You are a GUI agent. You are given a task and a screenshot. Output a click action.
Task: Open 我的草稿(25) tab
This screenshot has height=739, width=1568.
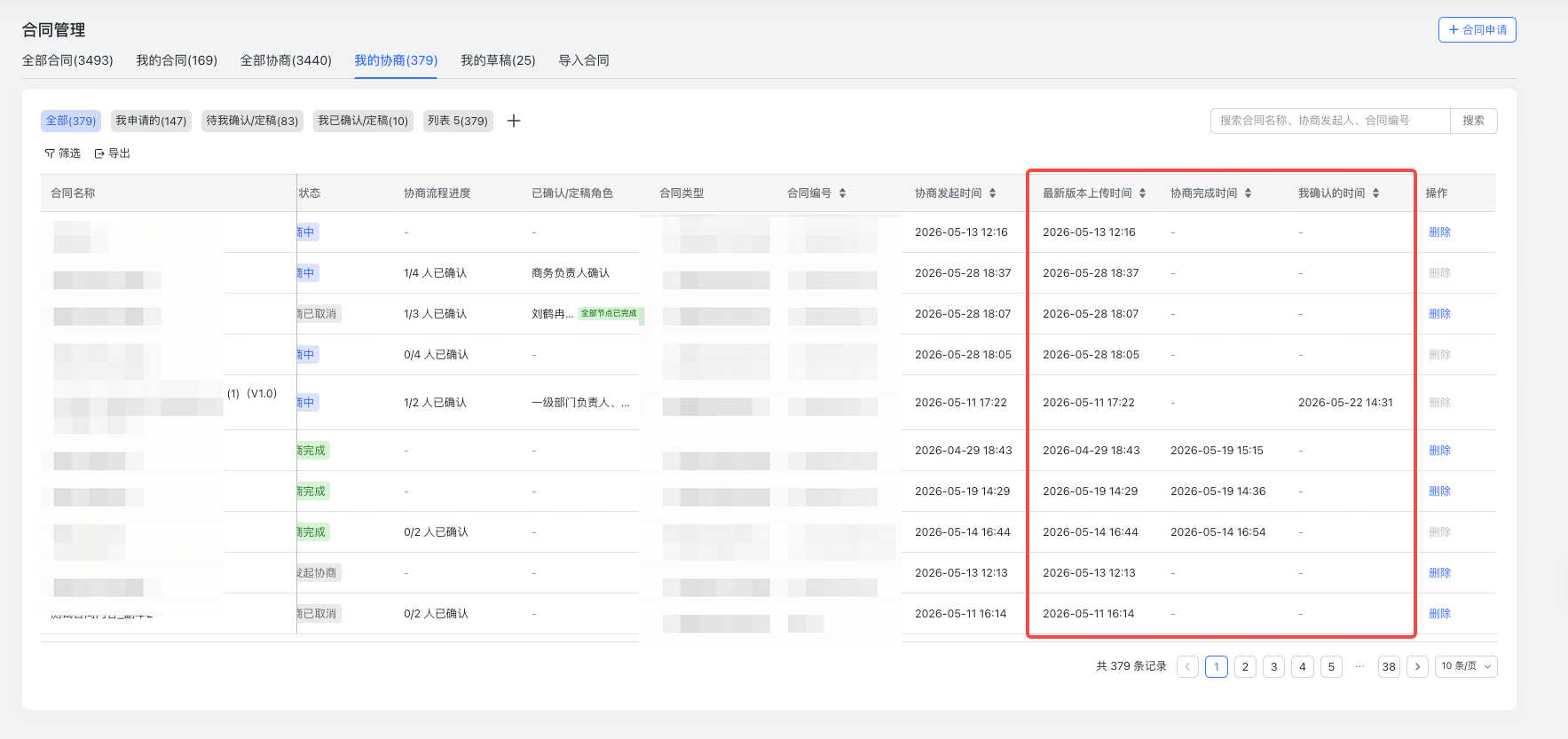click(498, 60)
